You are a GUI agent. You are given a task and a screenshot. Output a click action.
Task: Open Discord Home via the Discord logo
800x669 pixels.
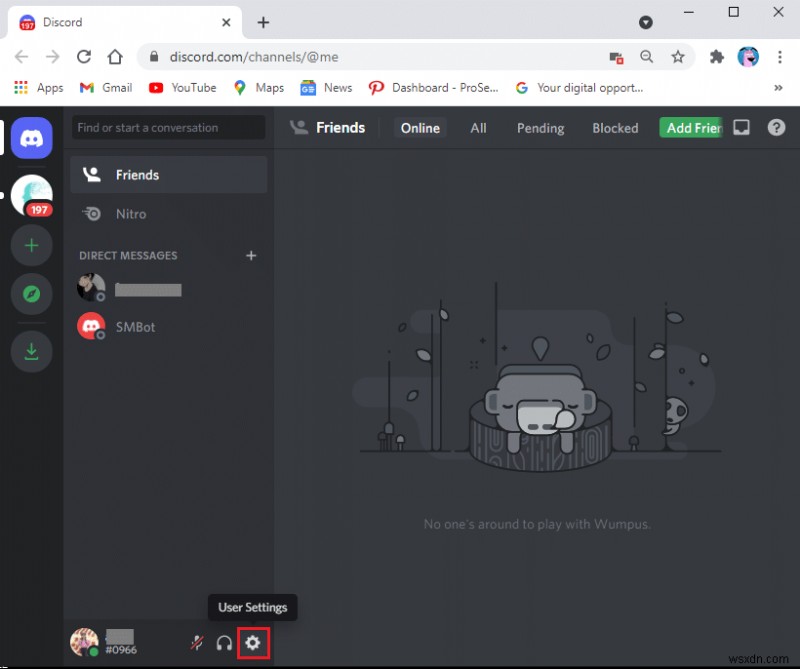coord(31,137)
